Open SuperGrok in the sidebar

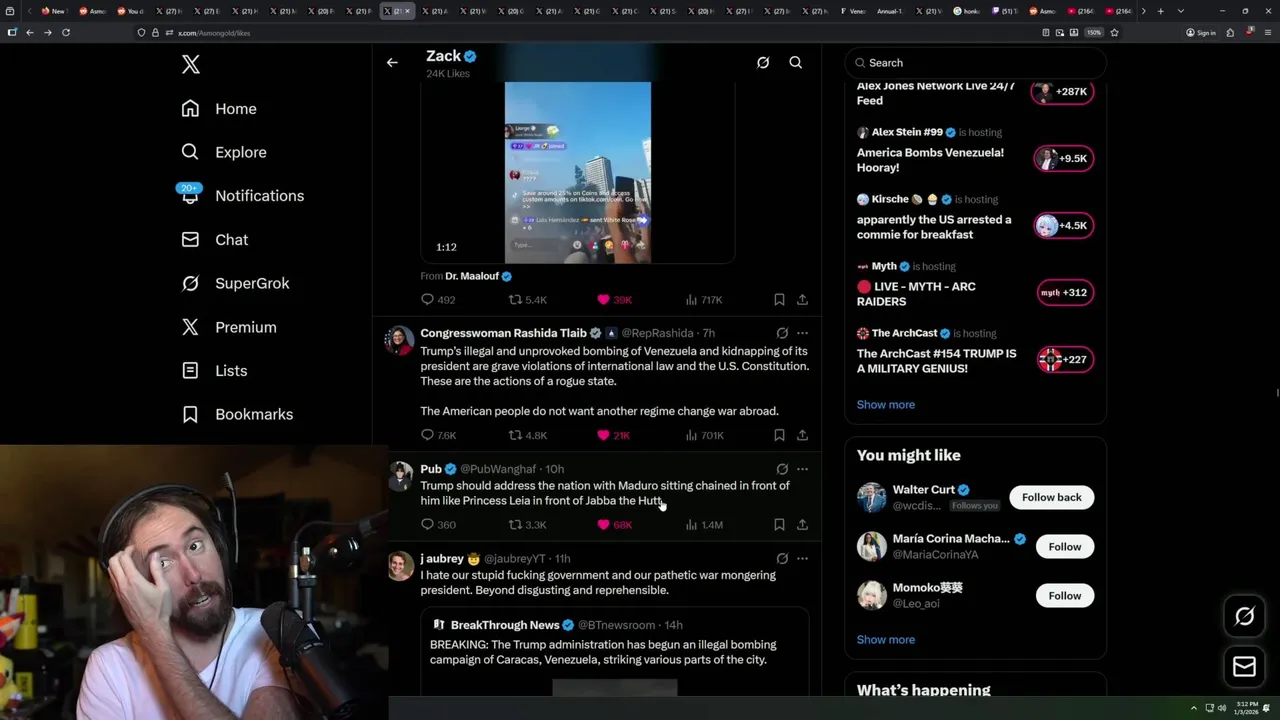point(235,283)
